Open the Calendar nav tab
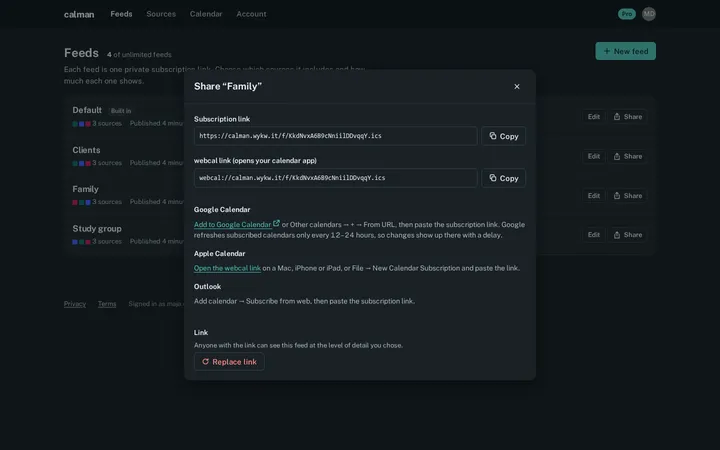This screenshot has height=450, width=720. click(x=206, y=14)
